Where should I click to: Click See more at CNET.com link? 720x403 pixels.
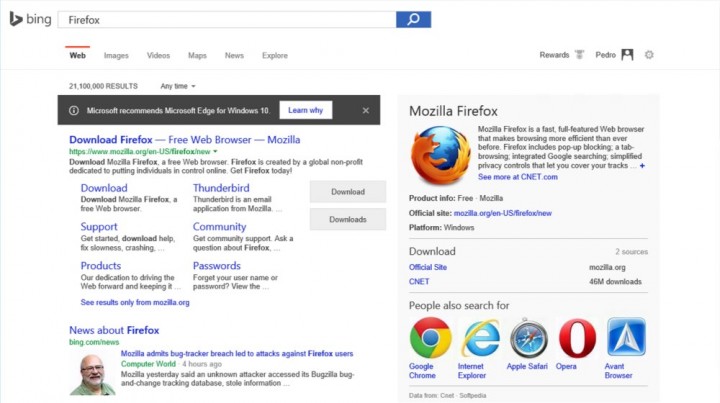coord(518,177)
